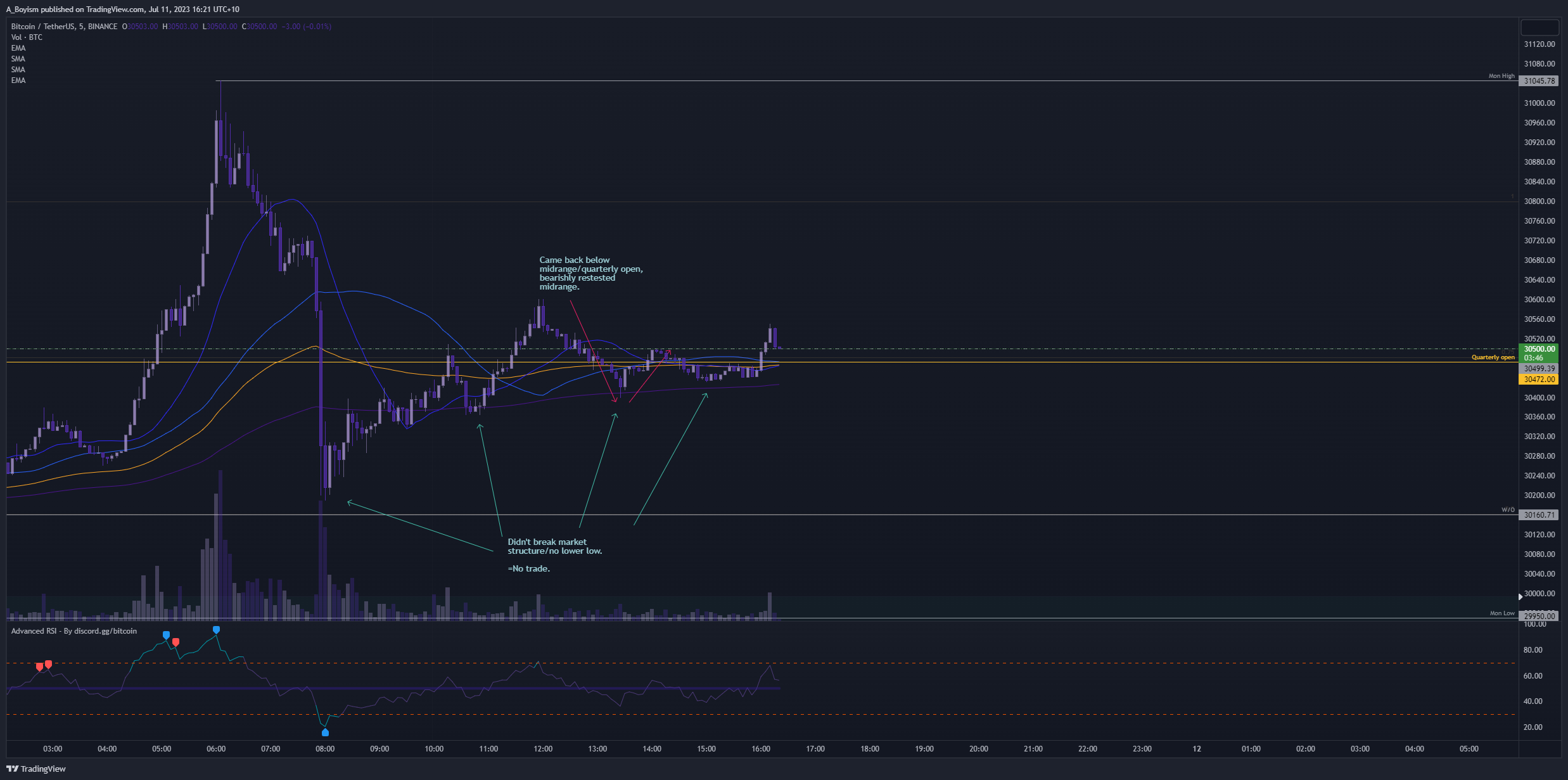Viewport: 1568px width, 780px height.
Task: Click the green 30500.00 current price tag
Action: [x=1539, y=349]
